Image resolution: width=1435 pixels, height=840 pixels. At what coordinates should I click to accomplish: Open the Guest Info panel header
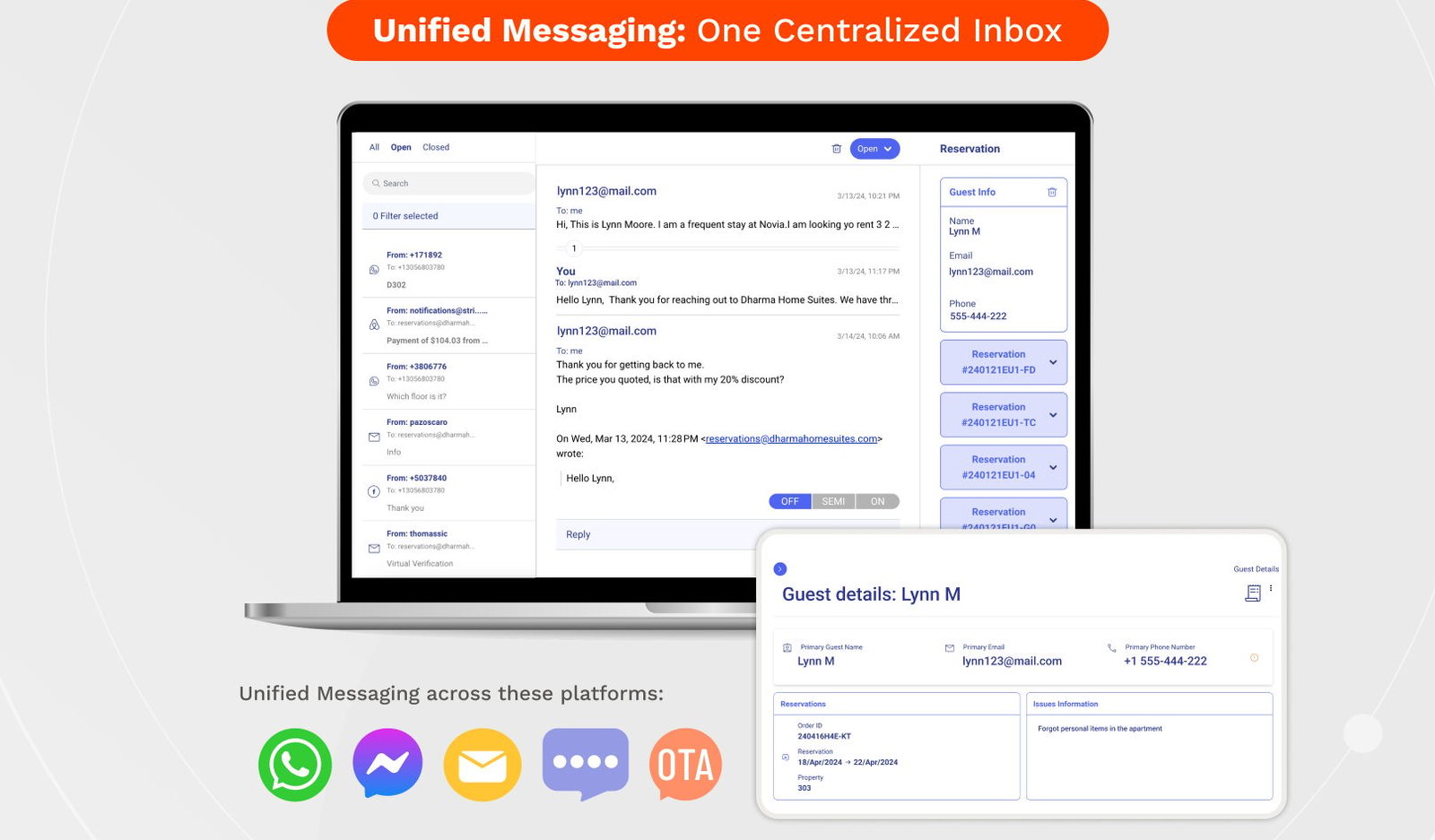pyautogui.click(x=1004, y=192)
